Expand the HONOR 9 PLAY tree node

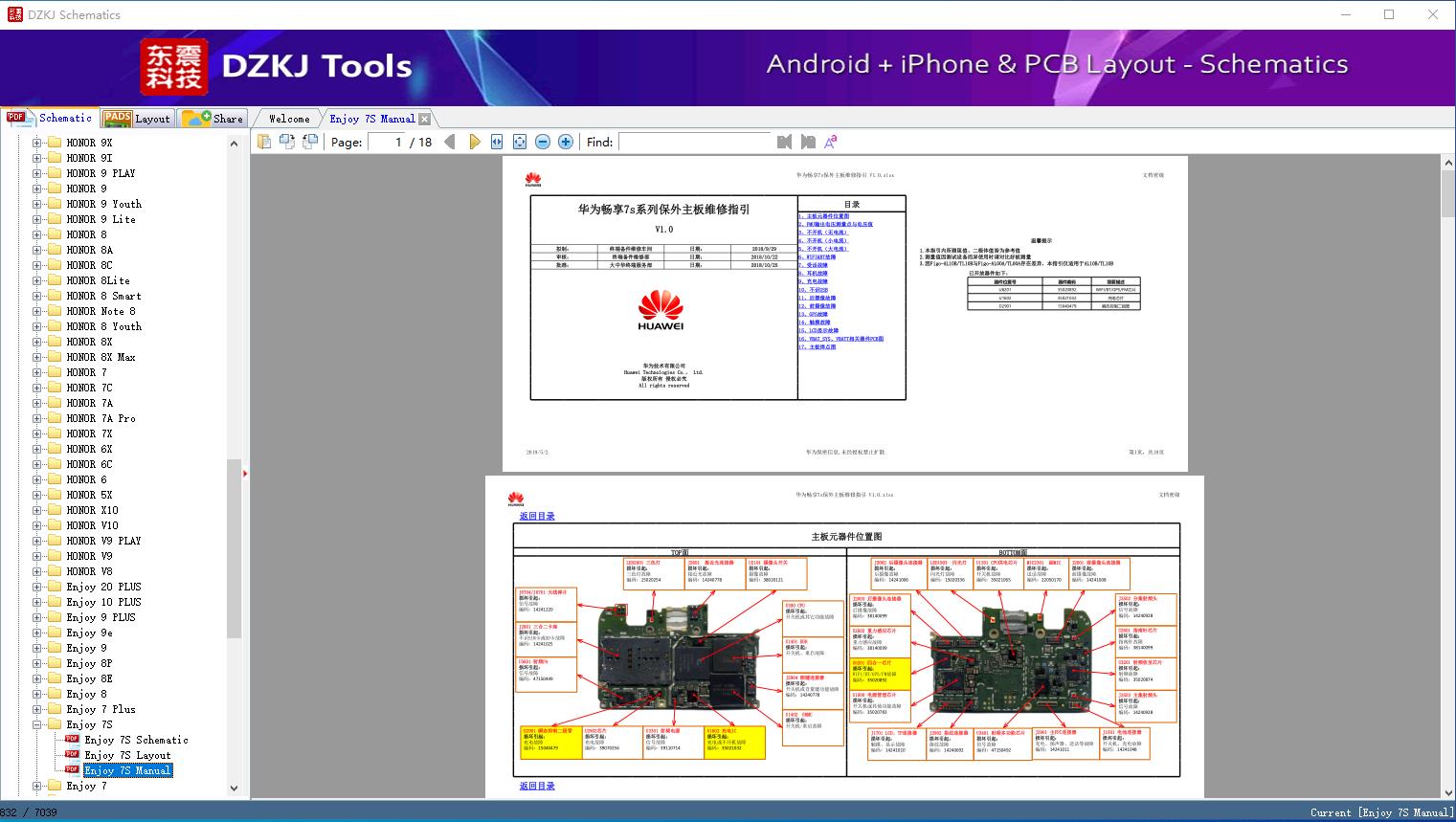(37, 173)
